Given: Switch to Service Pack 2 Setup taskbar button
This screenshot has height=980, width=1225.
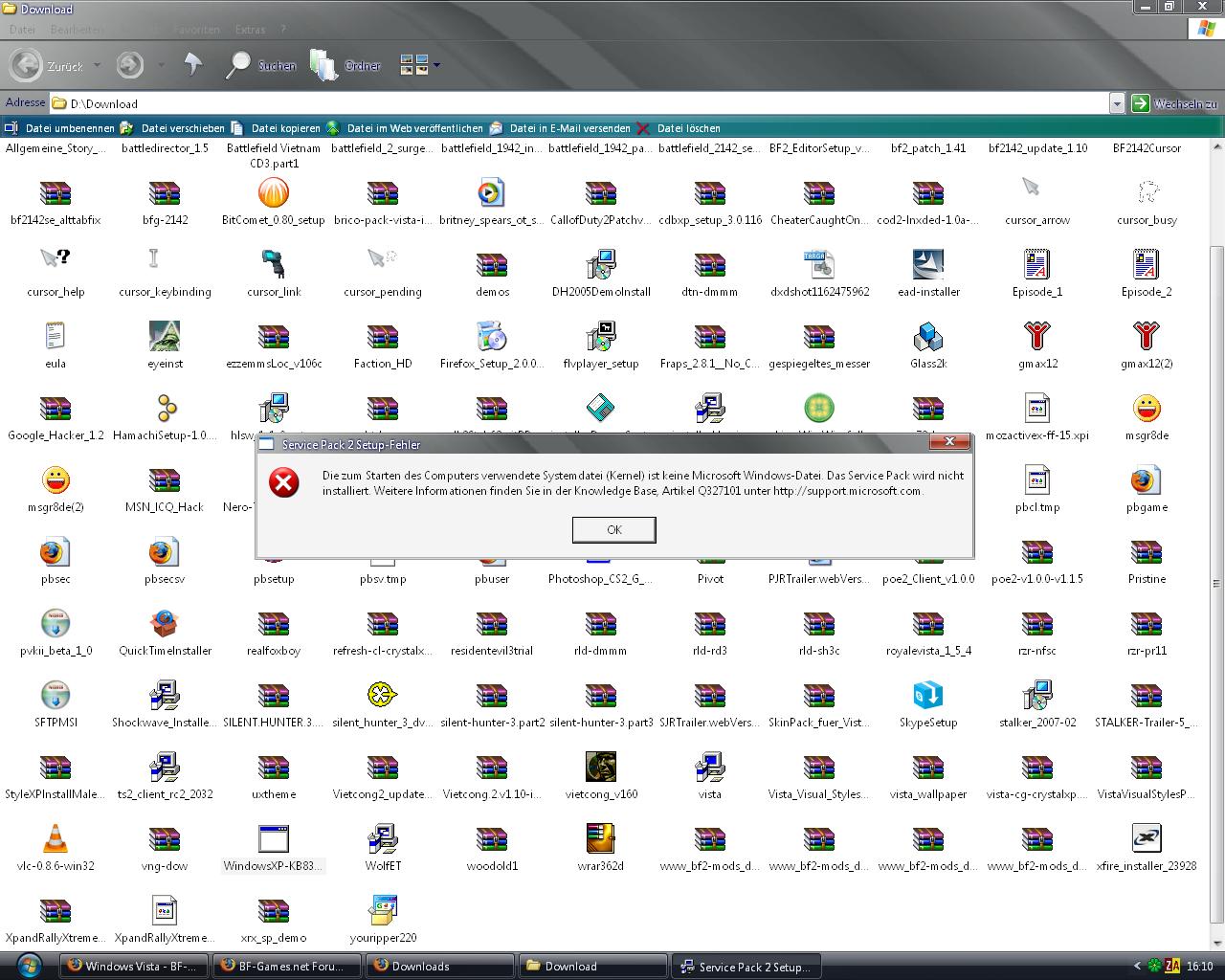Looking at the screenshot, I should pyautogui.click(x=746, y=966).
